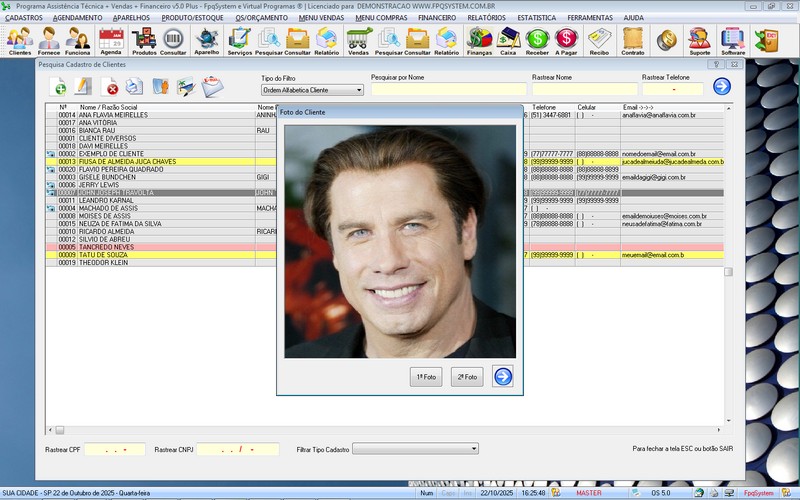Select row GISELE BUNDCHEN

[384, 177]
